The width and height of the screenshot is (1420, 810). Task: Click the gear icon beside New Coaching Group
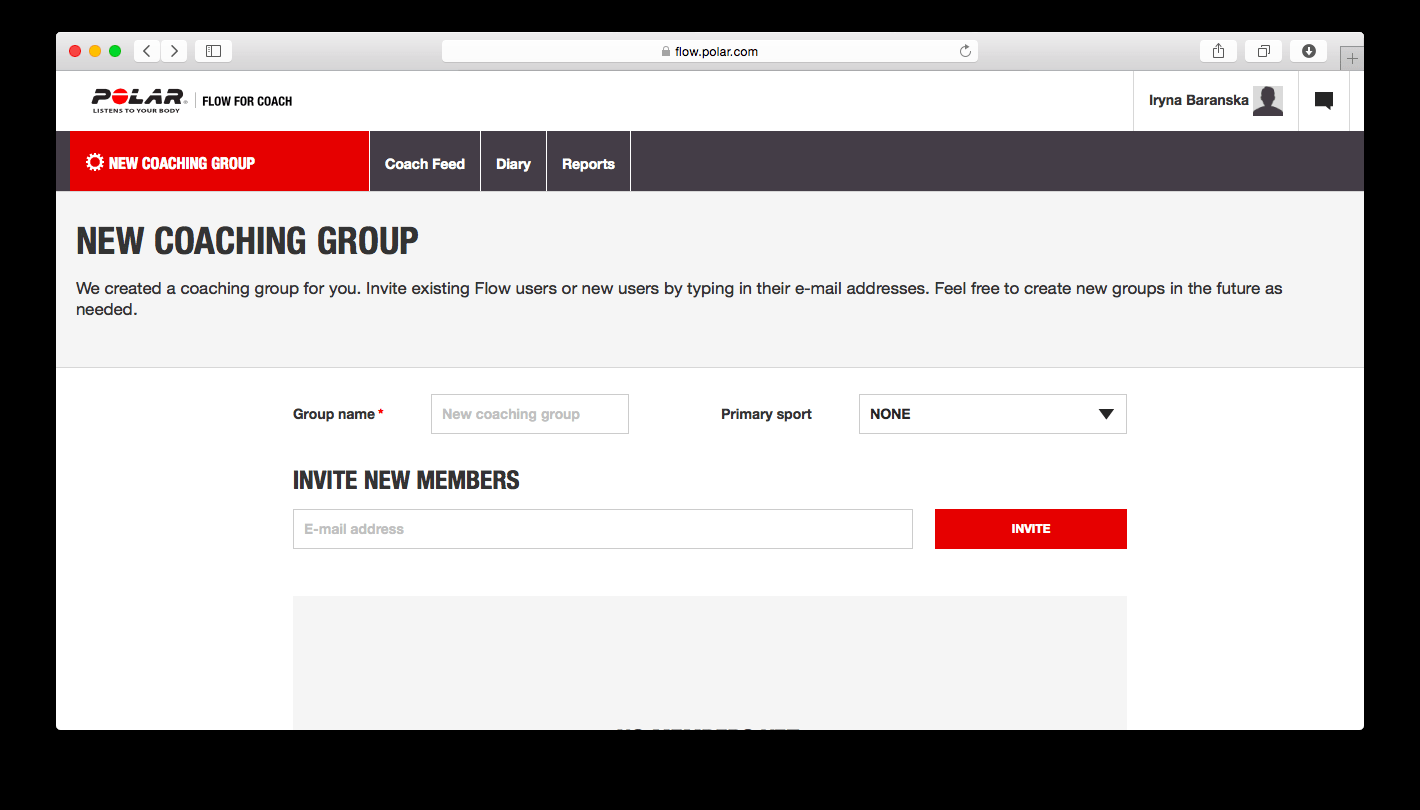coord(95,162)
